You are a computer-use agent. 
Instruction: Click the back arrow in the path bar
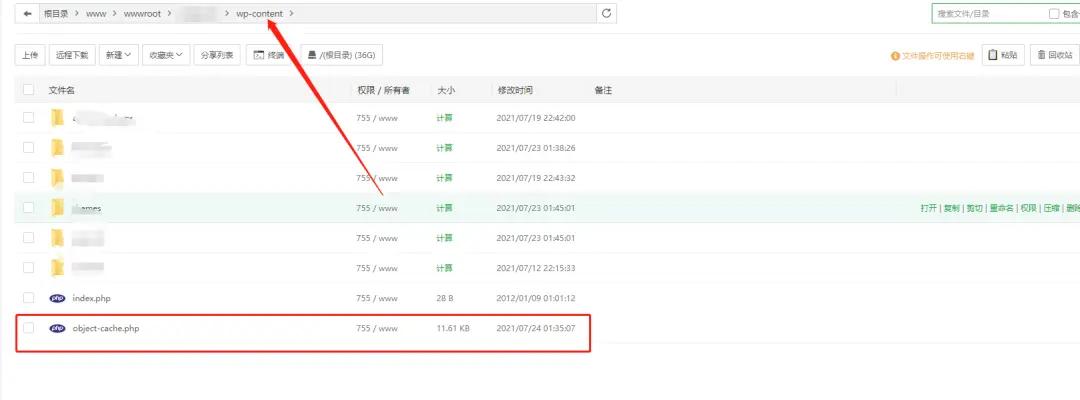click(27, 13)
